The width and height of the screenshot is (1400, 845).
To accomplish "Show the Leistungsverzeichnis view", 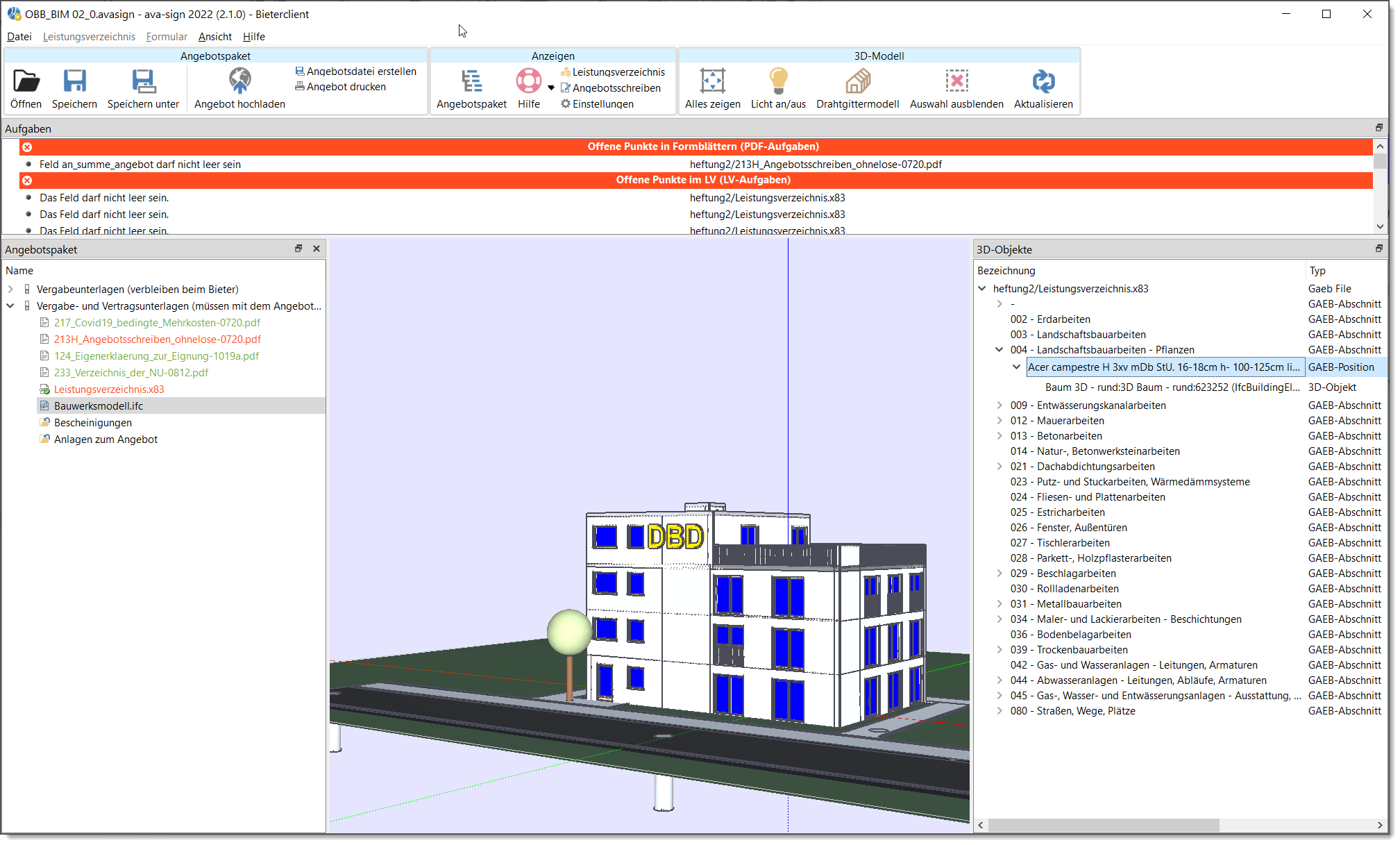I will [613, 72].
